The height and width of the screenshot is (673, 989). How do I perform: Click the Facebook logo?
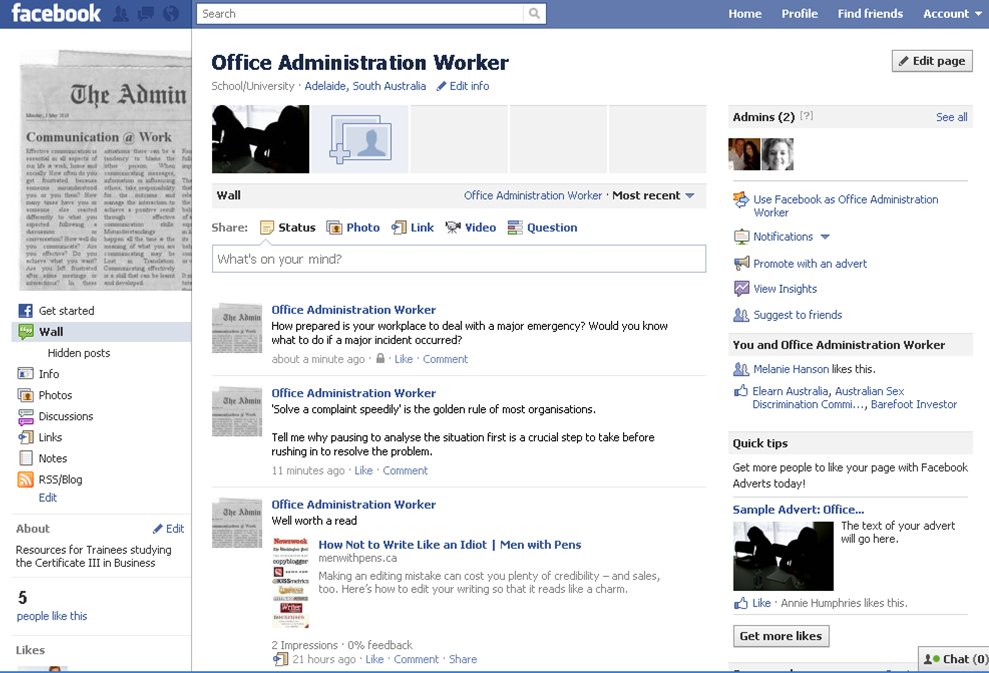[x=56, y=13]
